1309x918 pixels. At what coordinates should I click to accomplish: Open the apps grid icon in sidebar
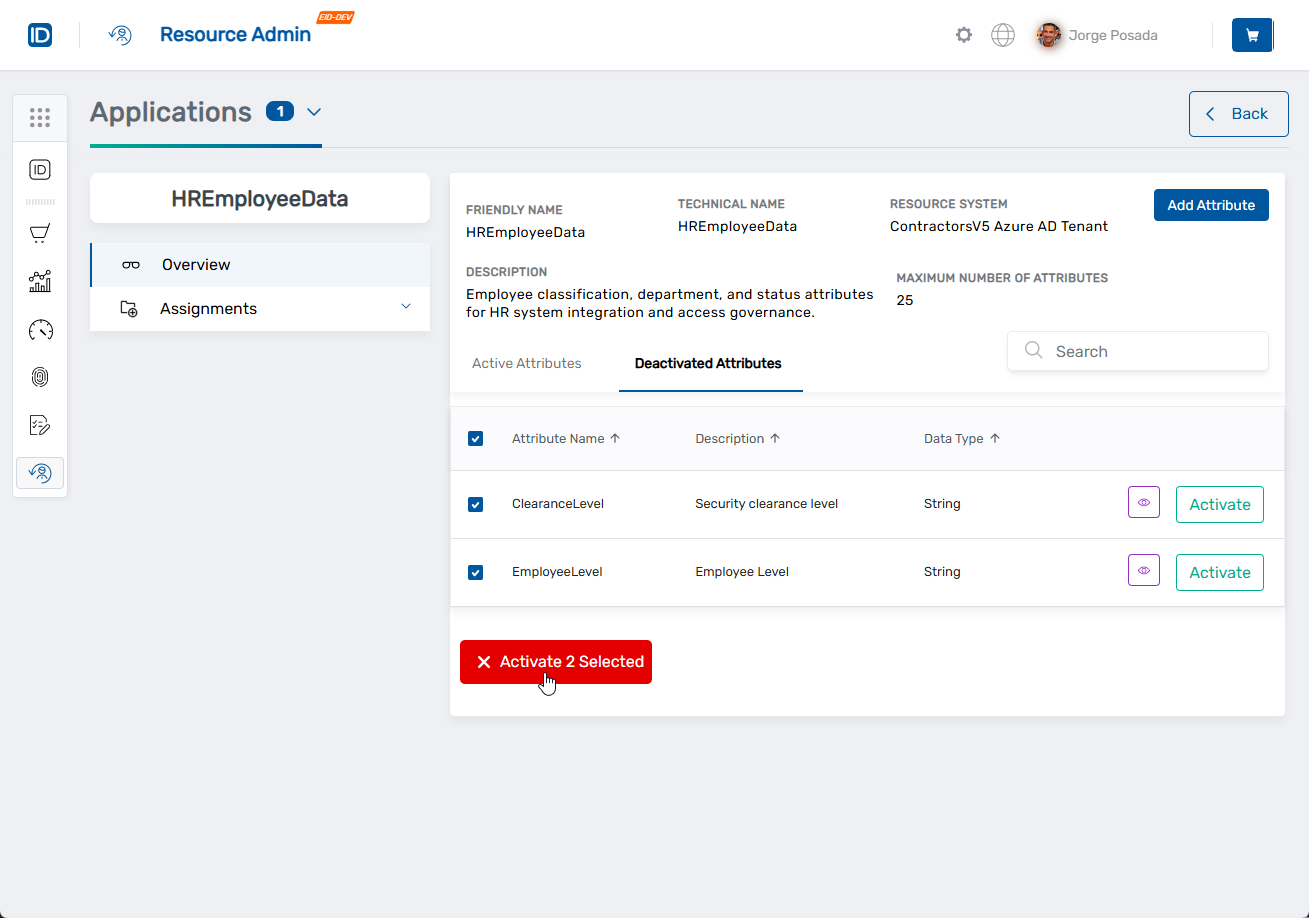click(x=40, y=118)
